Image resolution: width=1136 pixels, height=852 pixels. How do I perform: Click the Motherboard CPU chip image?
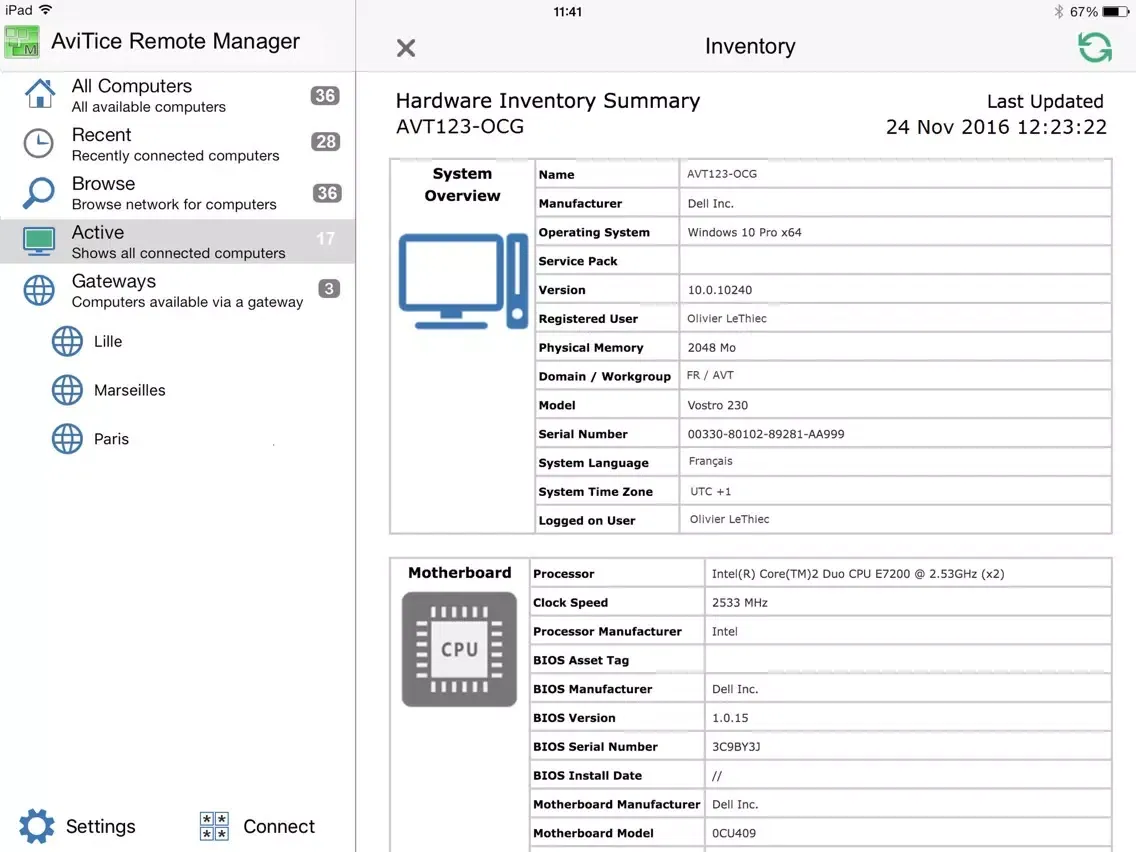click(x=459, y=649)
